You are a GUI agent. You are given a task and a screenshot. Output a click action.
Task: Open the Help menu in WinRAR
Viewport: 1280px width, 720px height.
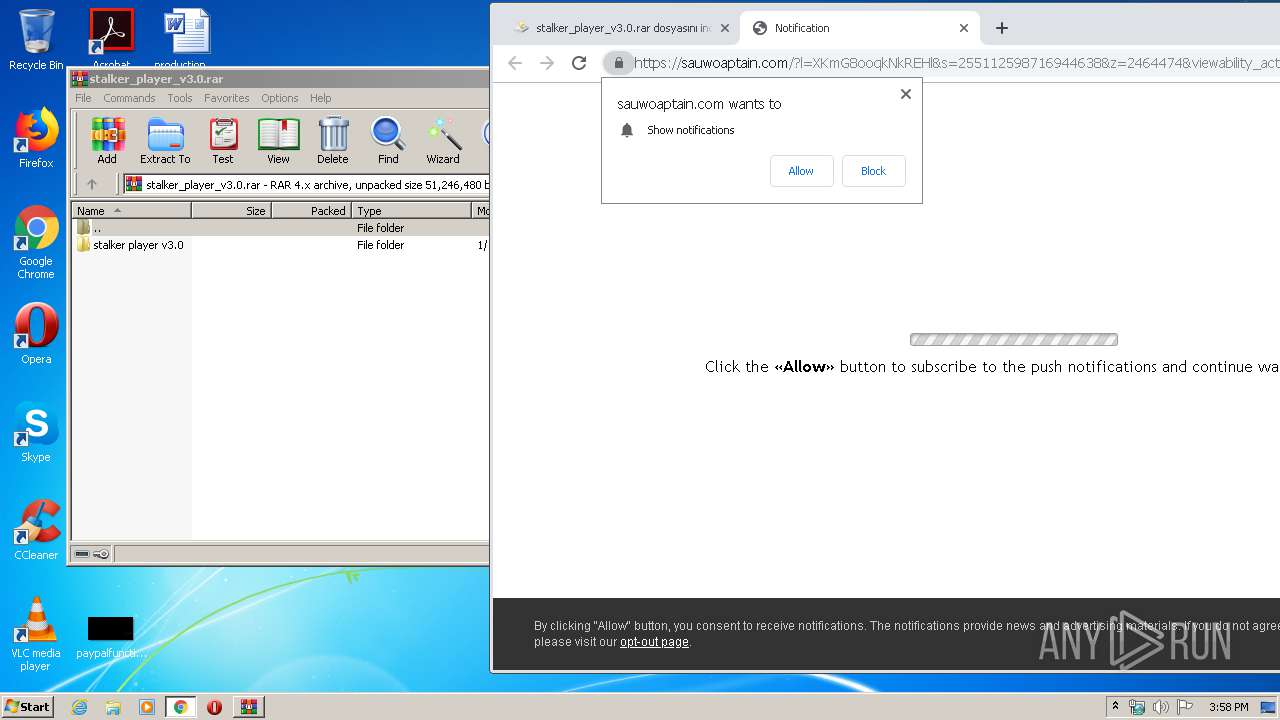click(x=320, y=98)
